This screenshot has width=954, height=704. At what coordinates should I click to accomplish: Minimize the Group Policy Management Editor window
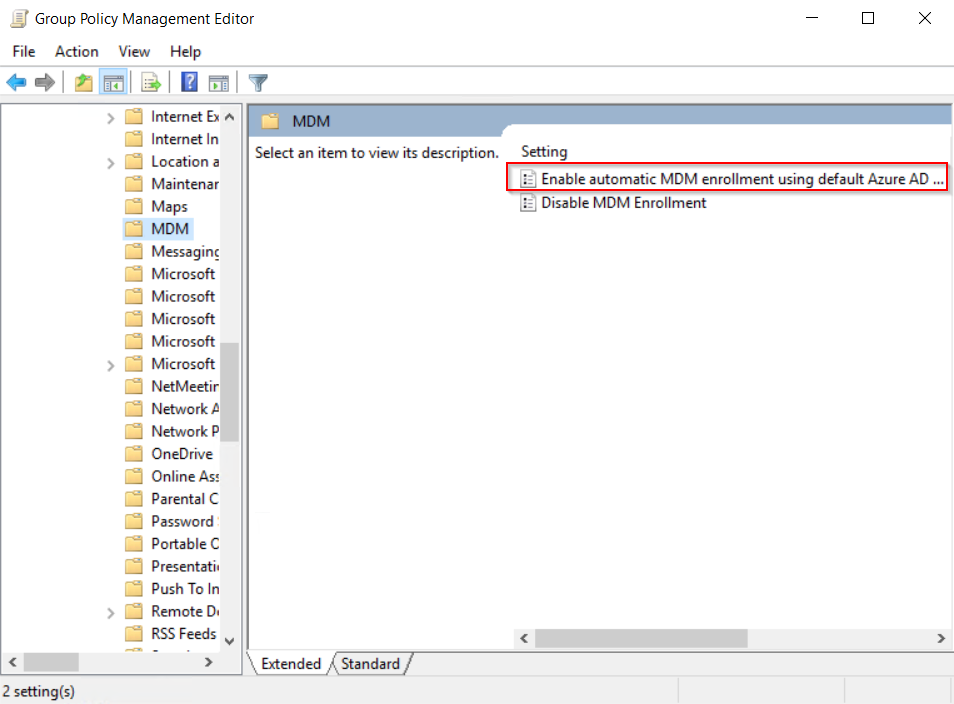coord(812,18)
